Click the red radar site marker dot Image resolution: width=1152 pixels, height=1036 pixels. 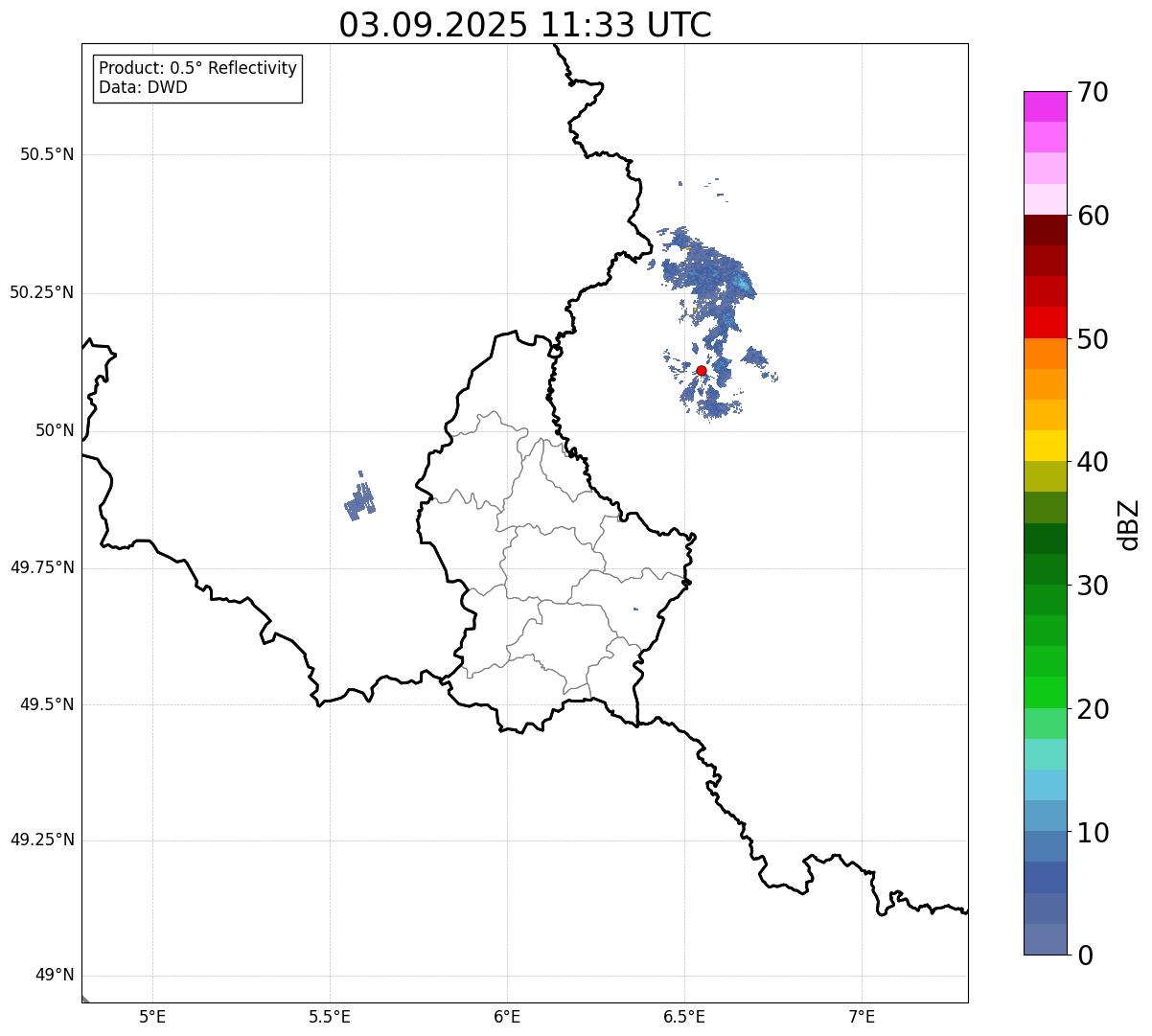point(702,370)
